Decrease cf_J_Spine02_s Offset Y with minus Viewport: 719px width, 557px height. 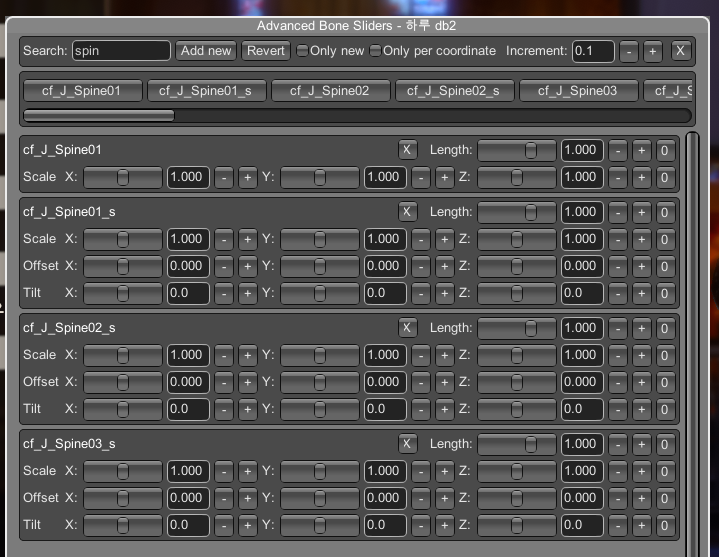click(x=421, y=382)
